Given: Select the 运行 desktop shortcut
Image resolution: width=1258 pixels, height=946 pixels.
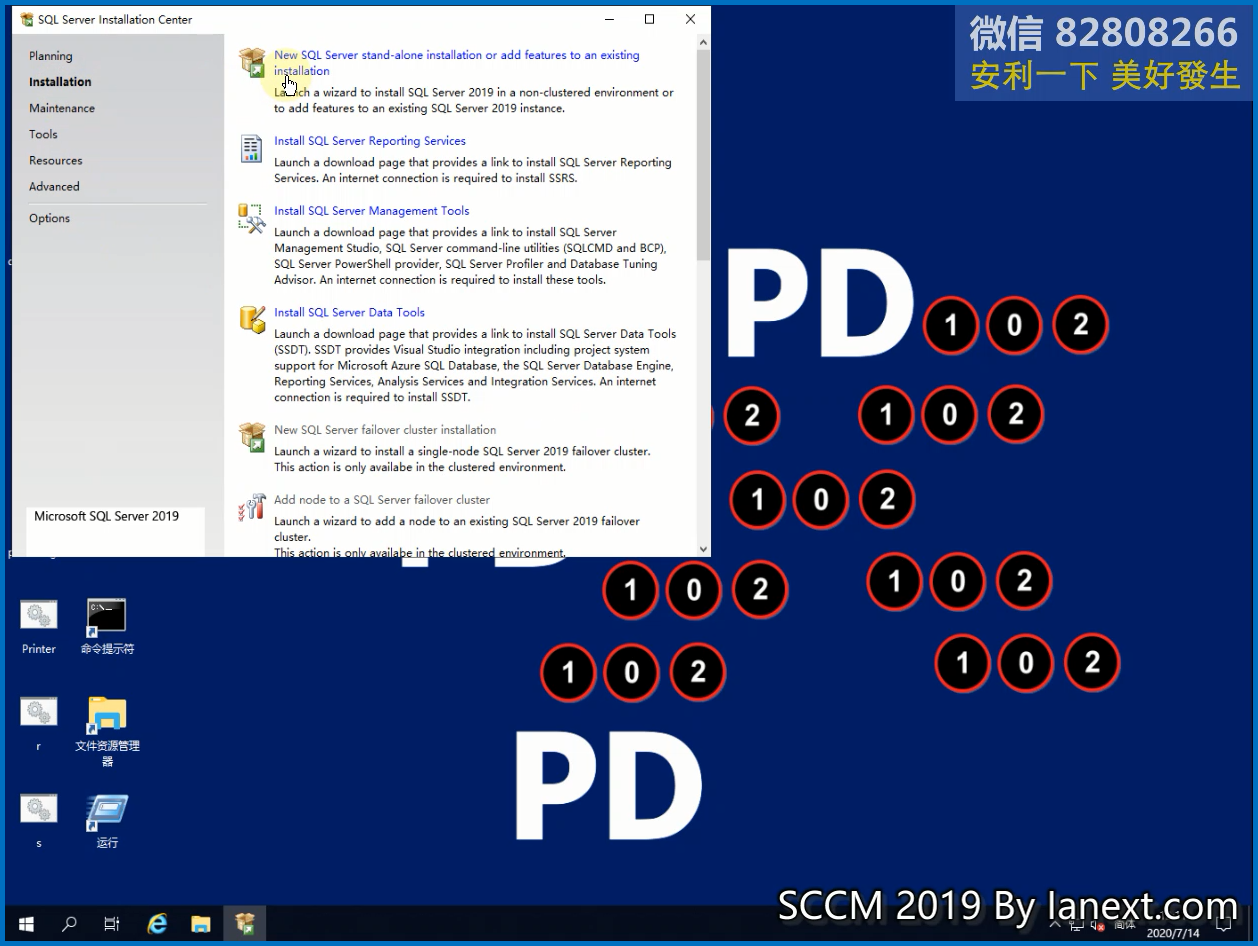Looking at the screenshot, I should [x=107, y=821].
